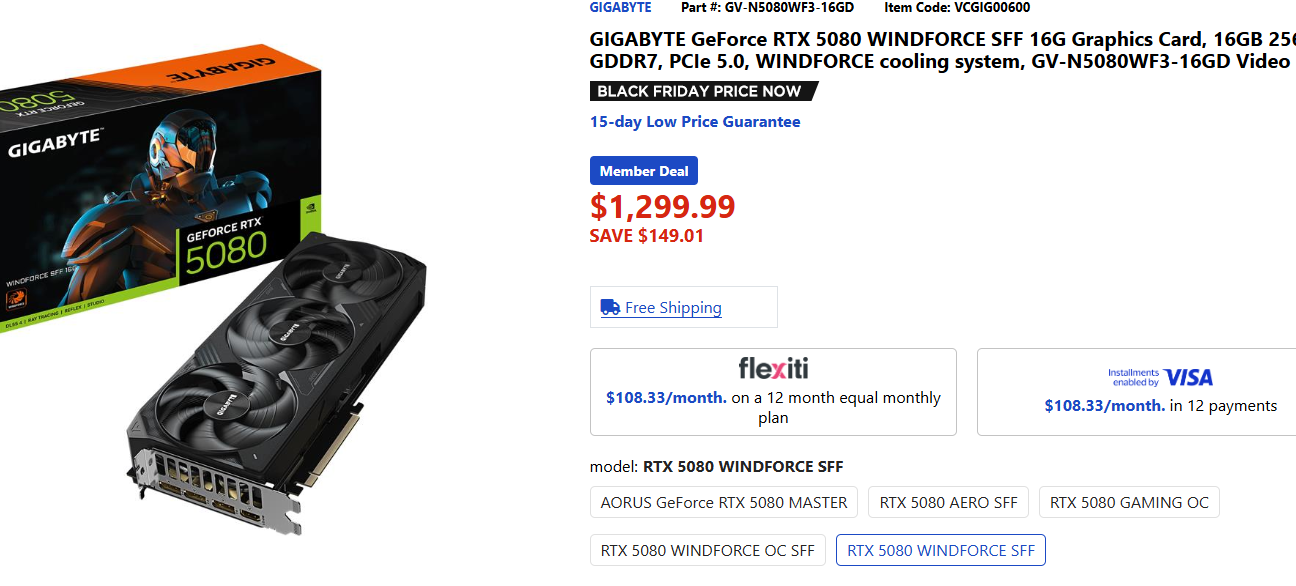This screenshot has width=1296, height=586.
Task: Open the 15-day Low Price Guarantee link
Action: tap(695, 122)
